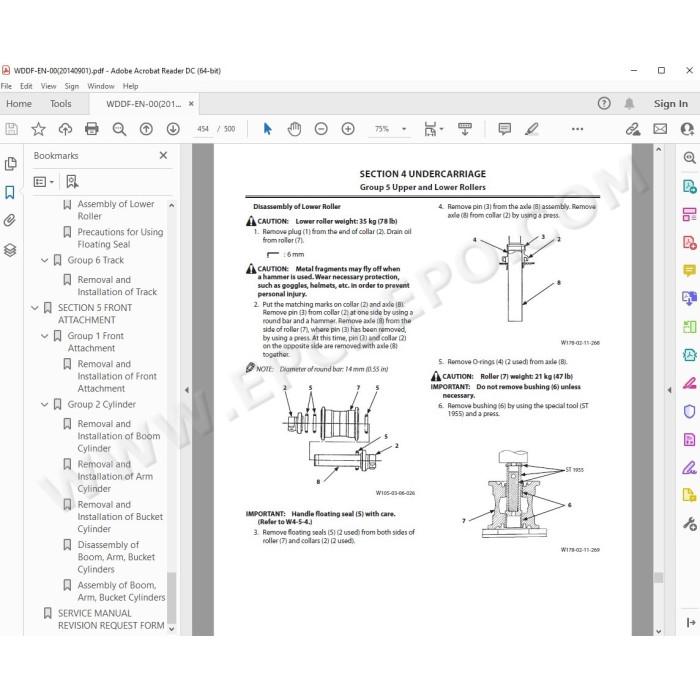Open Attachments paperclip panel

10,220
